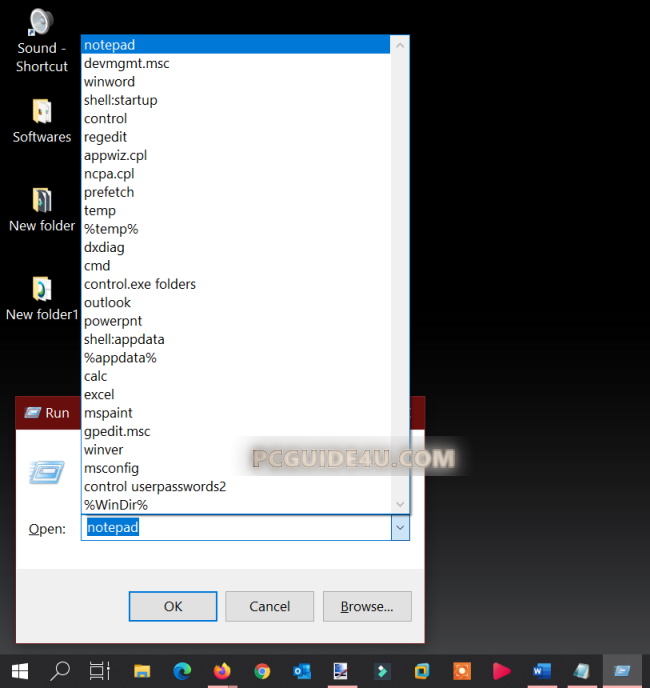Choose the plain 'temp' entry
The height and width of the screenshot is (688, 650).
pyautogui.click(x=236, y=211)
